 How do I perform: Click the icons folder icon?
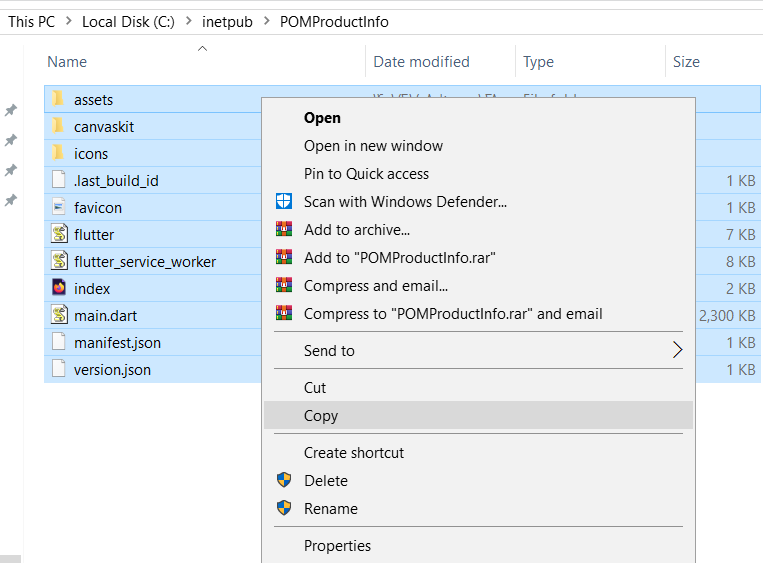58,153
